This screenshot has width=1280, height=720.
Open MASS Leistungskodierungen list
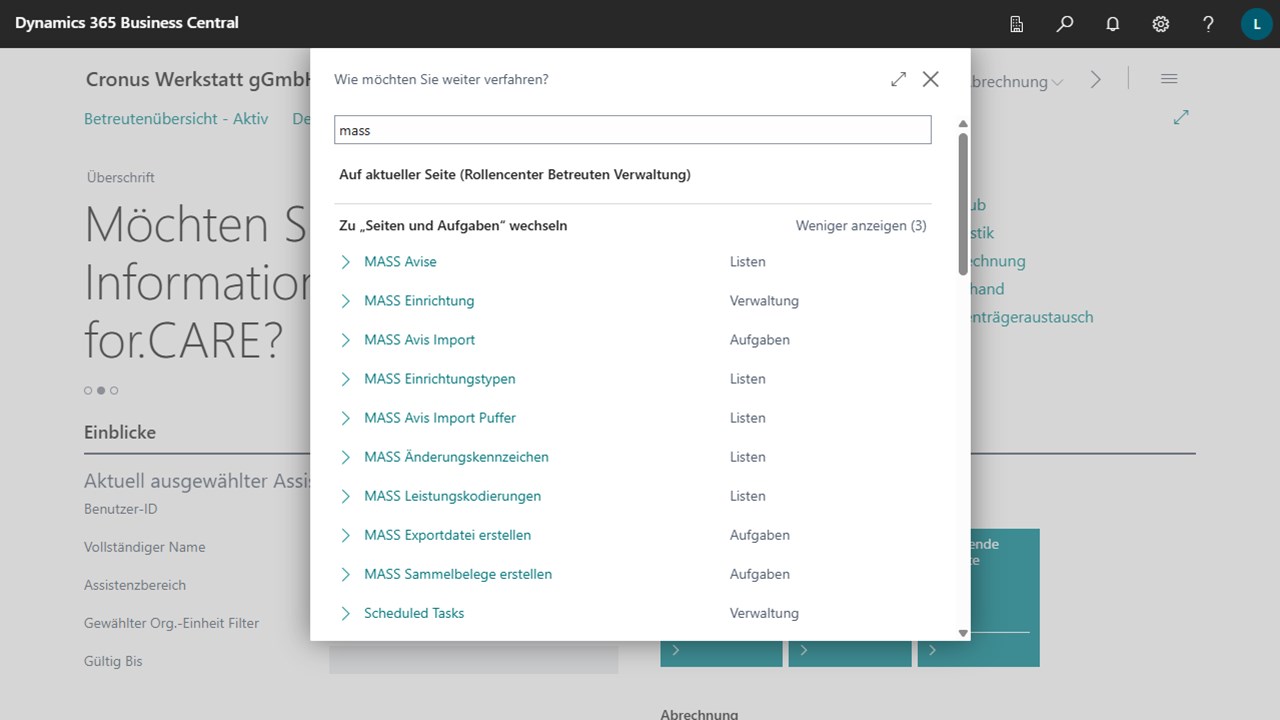452,496
